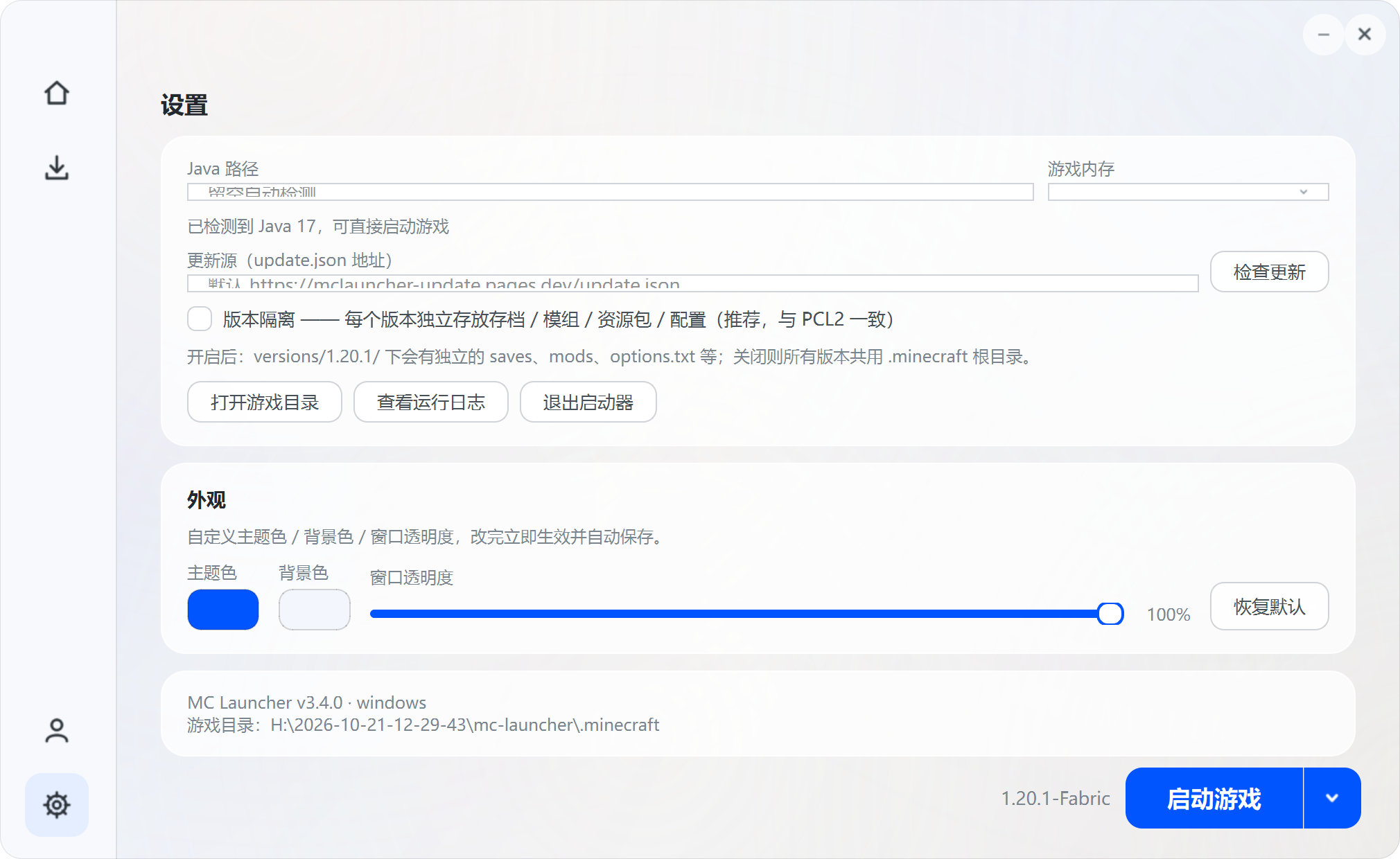Click the 游戏目录 path text
Screen dimensions: 1400x859
(x=423, y=725)
